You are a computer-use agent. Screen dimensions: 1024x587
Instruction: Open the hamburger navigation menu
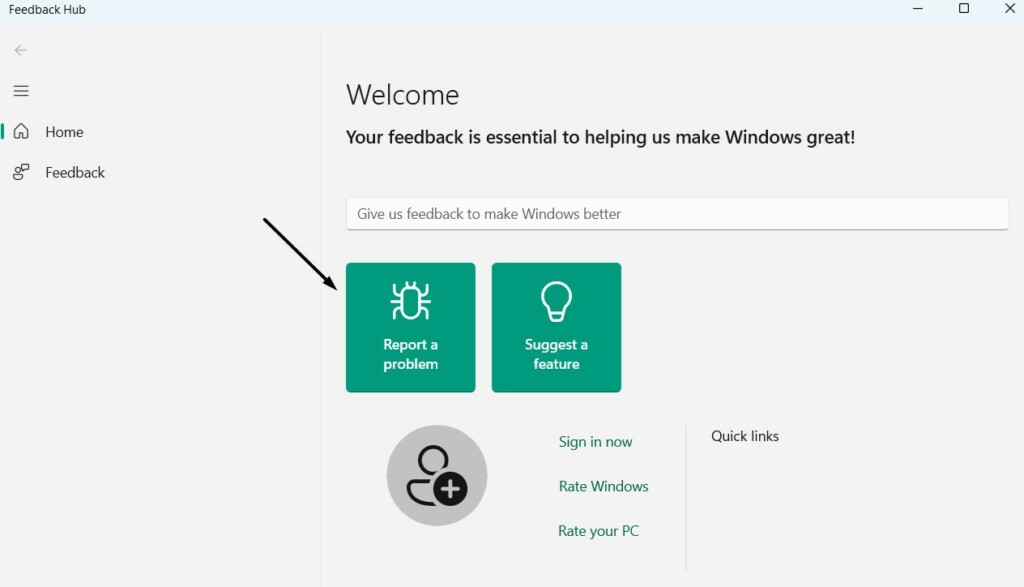(x=21, y=91)
